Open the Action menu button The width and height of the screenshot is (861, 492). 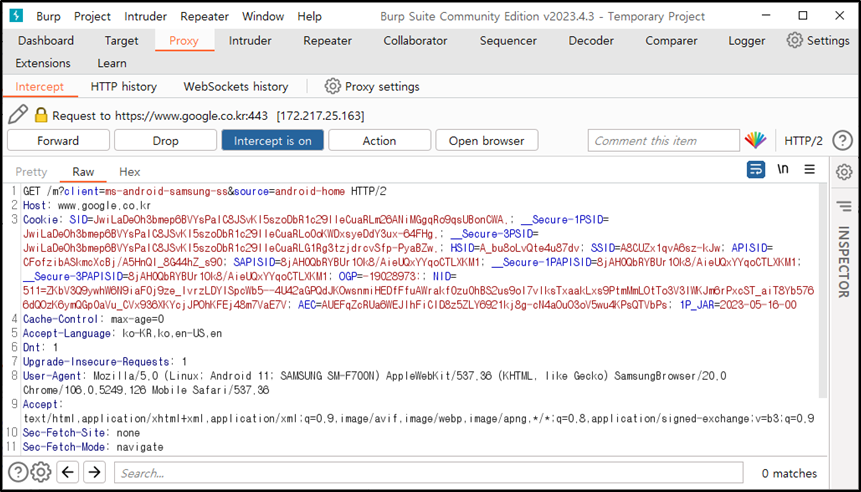pos(379,141)
